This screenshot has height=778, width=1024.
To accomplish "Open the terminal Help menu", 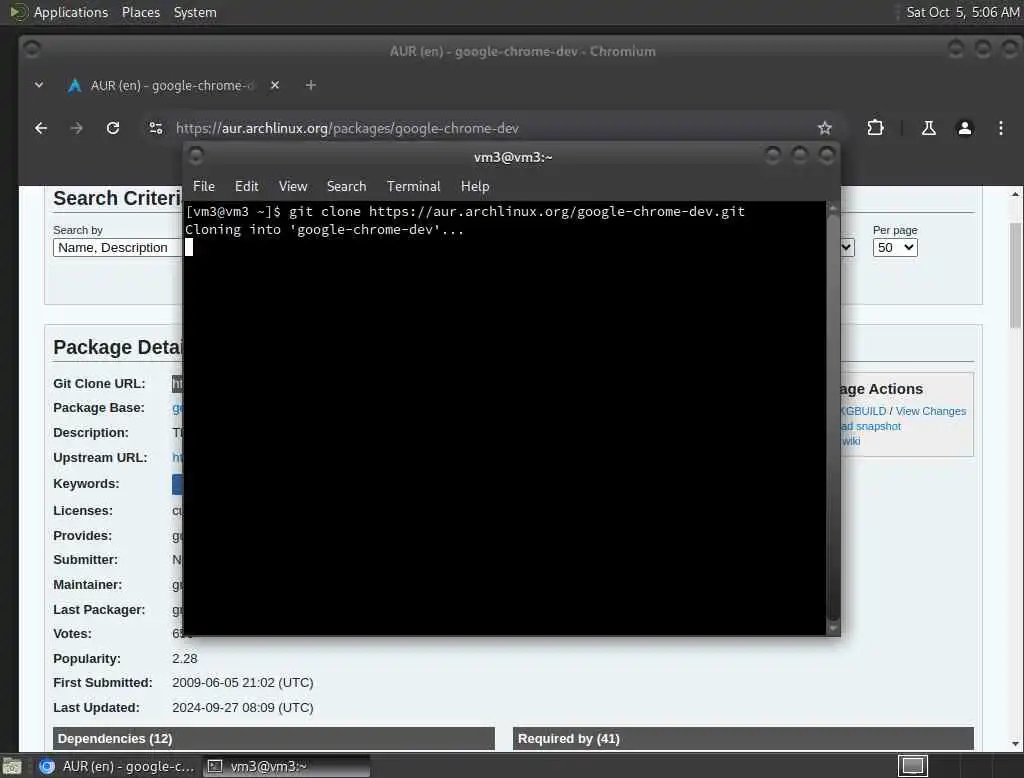I will tap(475, 186).
